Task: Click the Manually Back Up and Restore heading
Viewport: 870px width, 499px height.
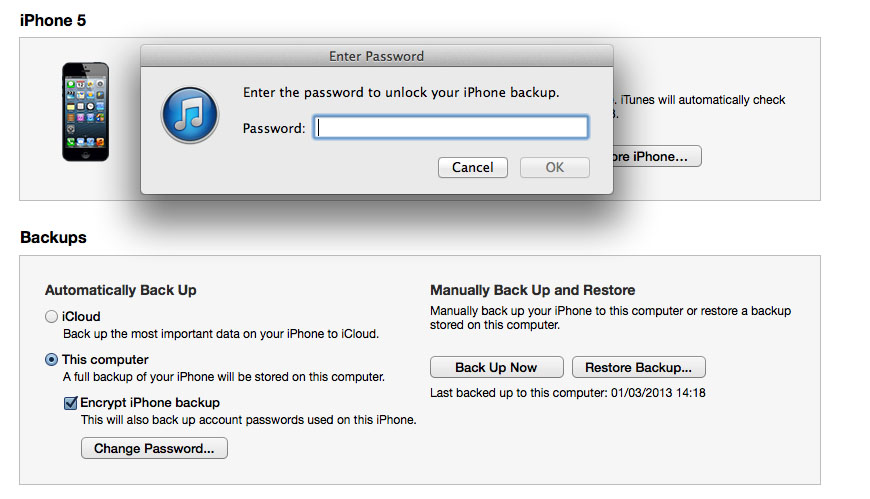Action: (532, 290)
